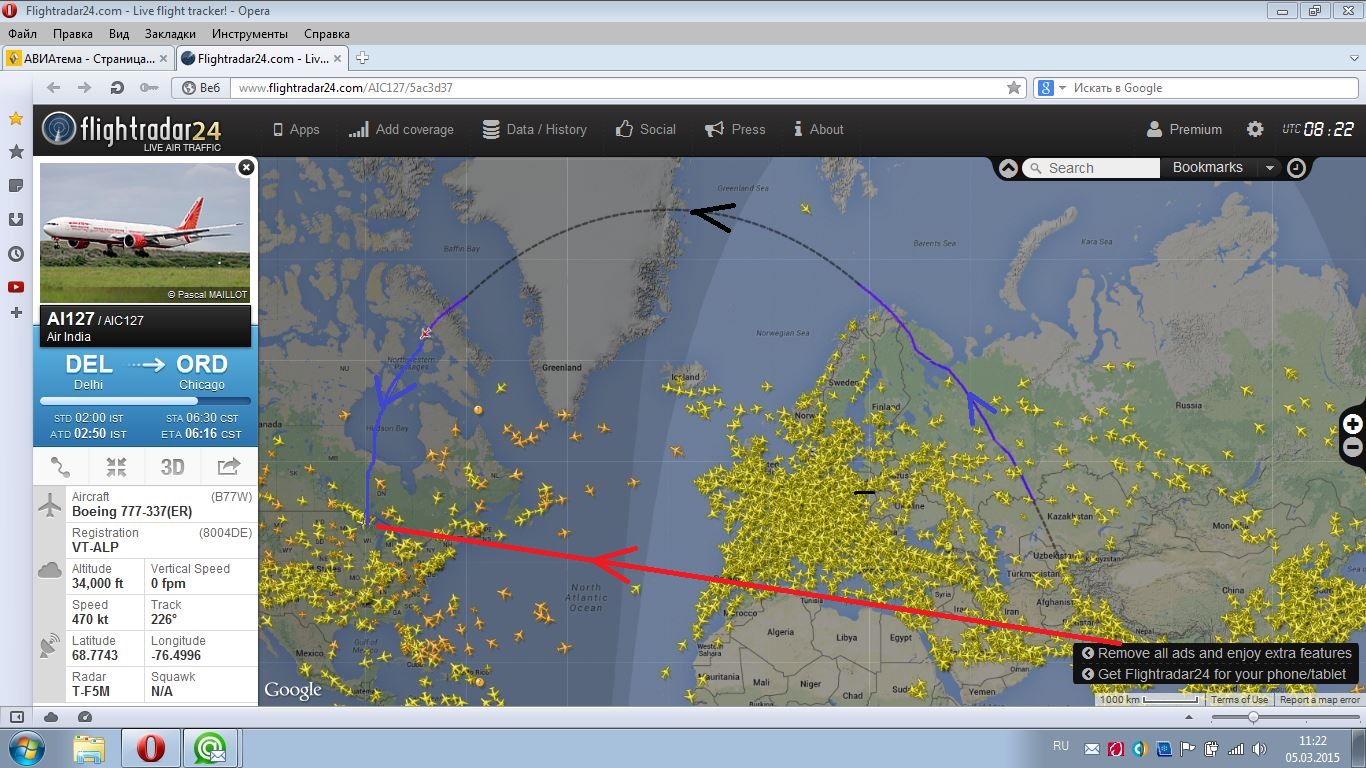Open the Data / History menu
Image resolution: width=1366 pixels, height=768 pixels.
pos(534,129)
